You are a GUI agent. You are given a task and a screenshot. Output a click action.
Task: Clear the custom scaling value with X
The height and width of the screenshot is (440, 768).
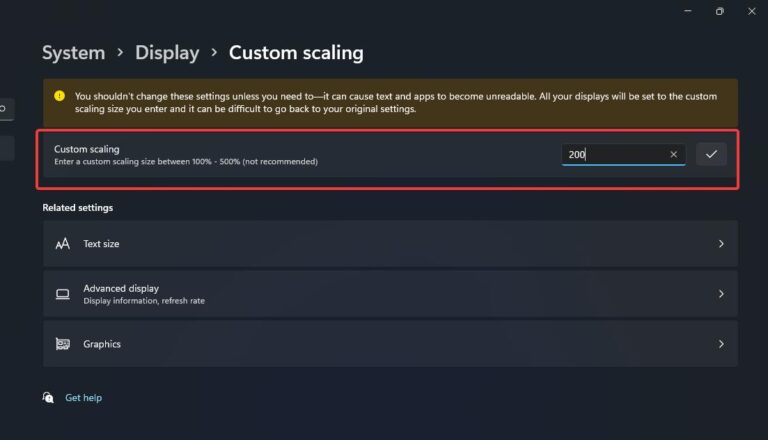tap(673, 154)
